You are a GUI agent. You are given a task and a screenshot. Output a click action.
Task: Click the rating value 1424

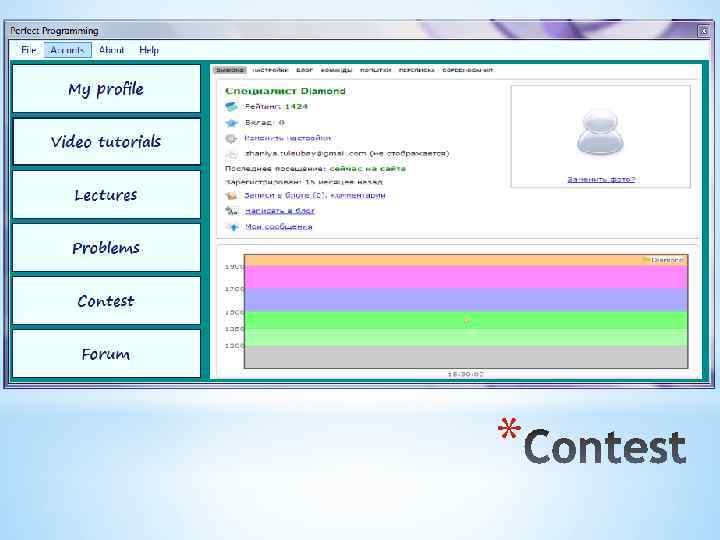(296, 107)
